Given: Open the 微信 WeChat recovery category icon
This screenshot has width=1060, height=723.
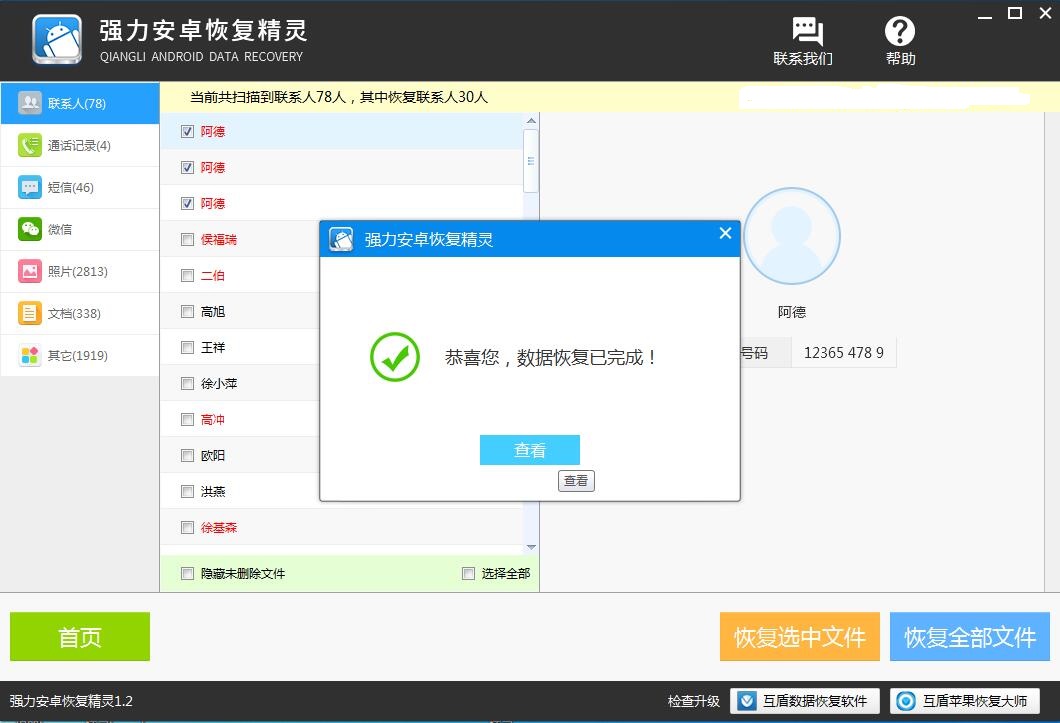Looking at the screenshot, I should tap(29, 228).
